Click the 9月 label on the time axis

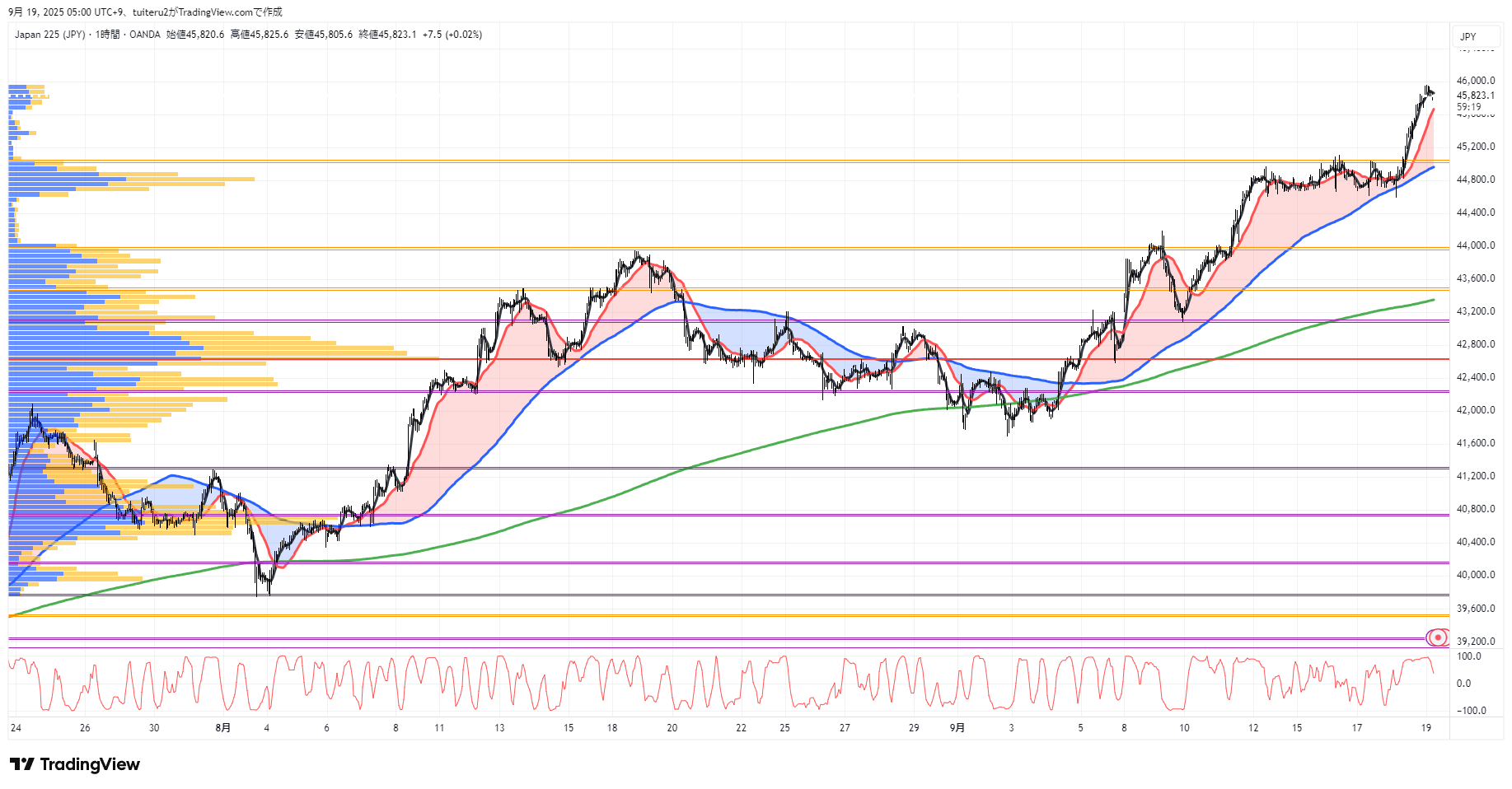(x=957, y=728)
